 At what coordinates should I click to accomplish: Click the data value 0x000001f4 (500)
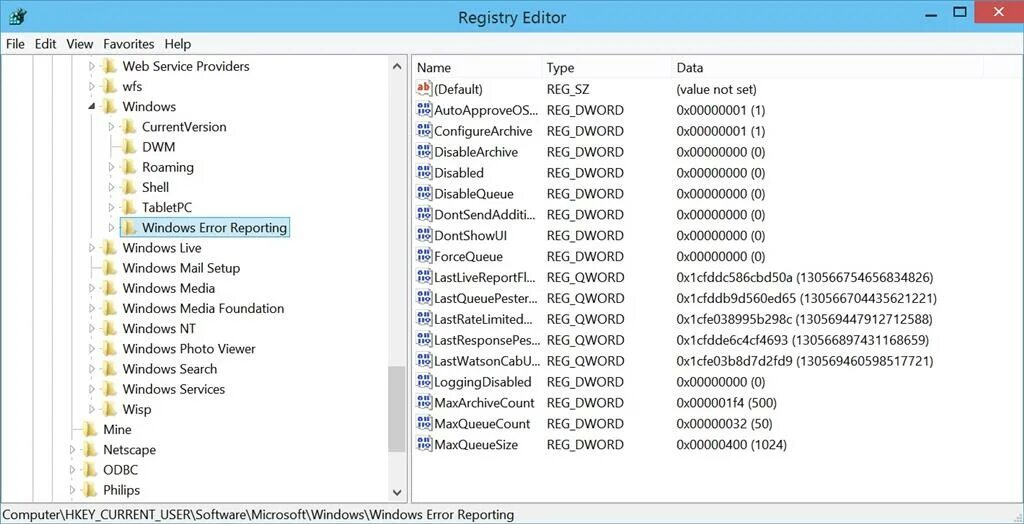click(726, 402)
